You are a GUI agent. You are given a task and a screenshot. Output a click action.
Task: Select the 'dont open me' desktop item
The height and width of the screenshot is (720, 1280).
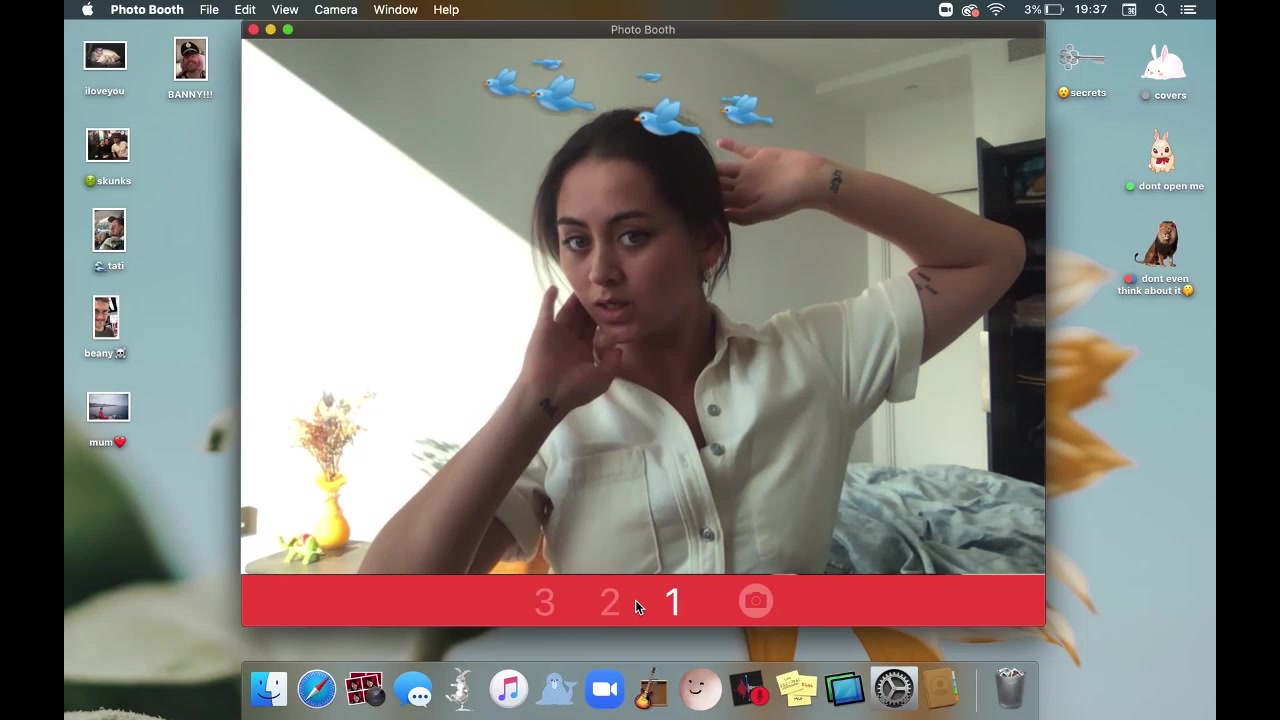tap(1161, 153)
